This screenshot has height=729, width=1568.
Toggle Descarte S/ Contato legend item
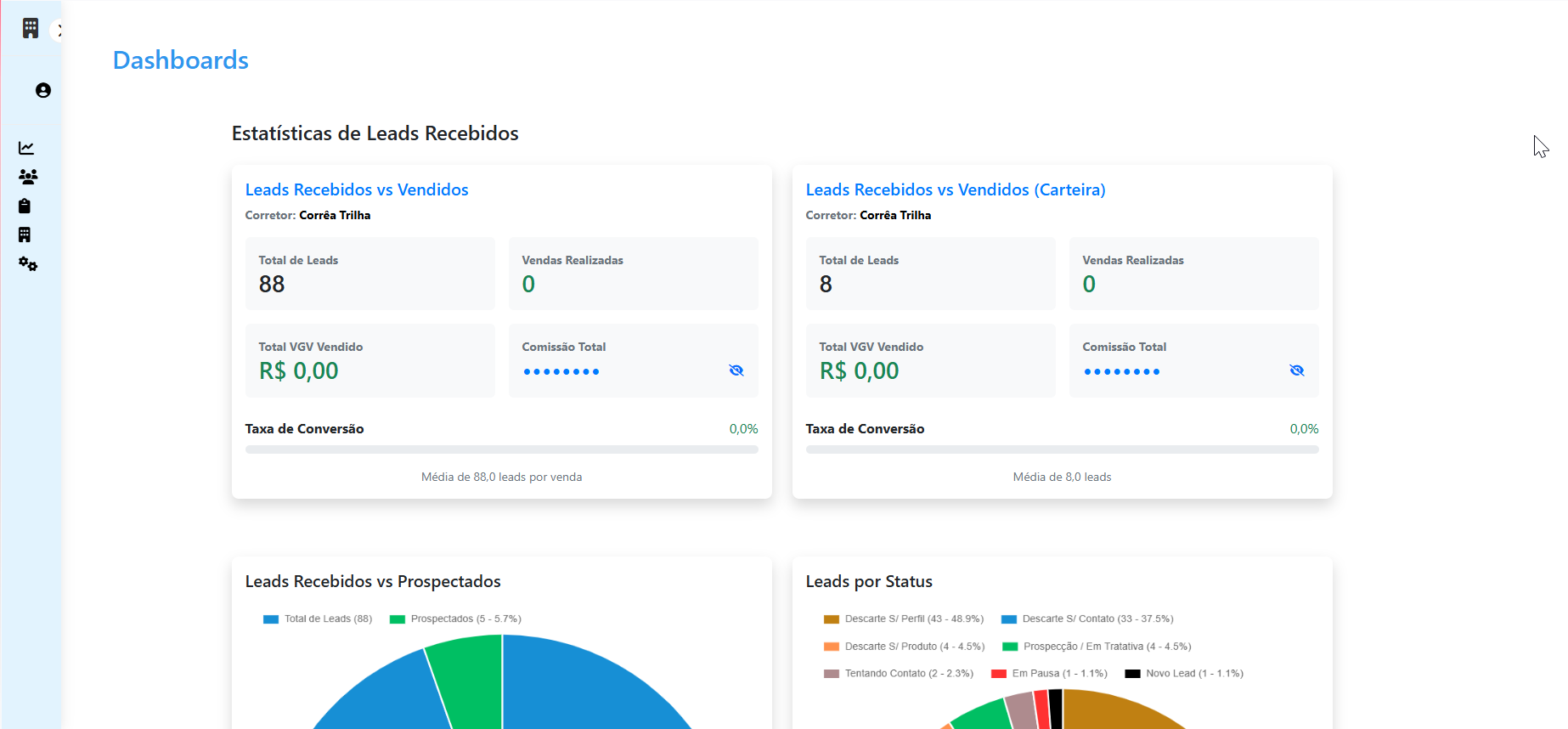(x=1087, y=619)
